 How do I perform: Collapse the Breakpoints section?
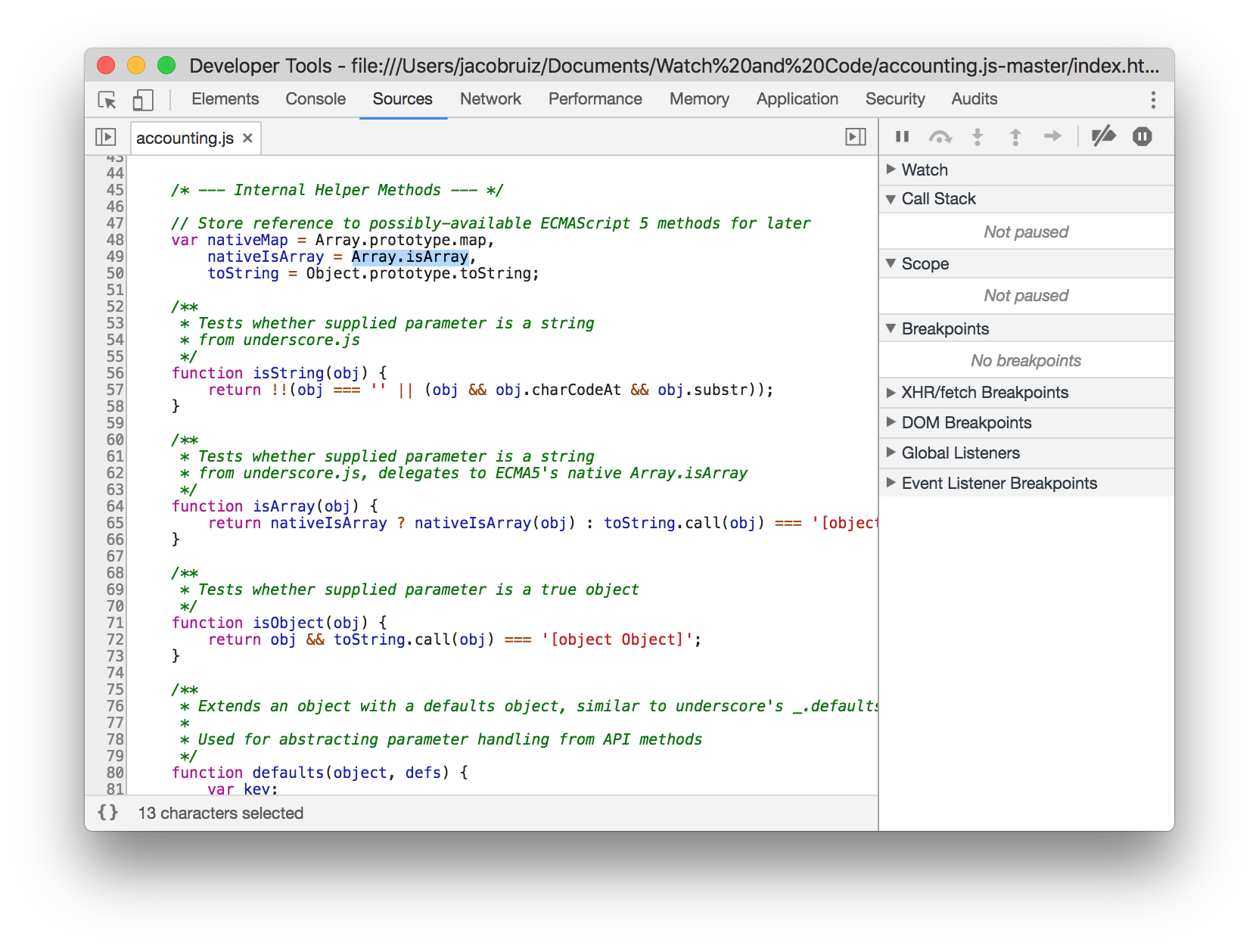click(1027, 329)
